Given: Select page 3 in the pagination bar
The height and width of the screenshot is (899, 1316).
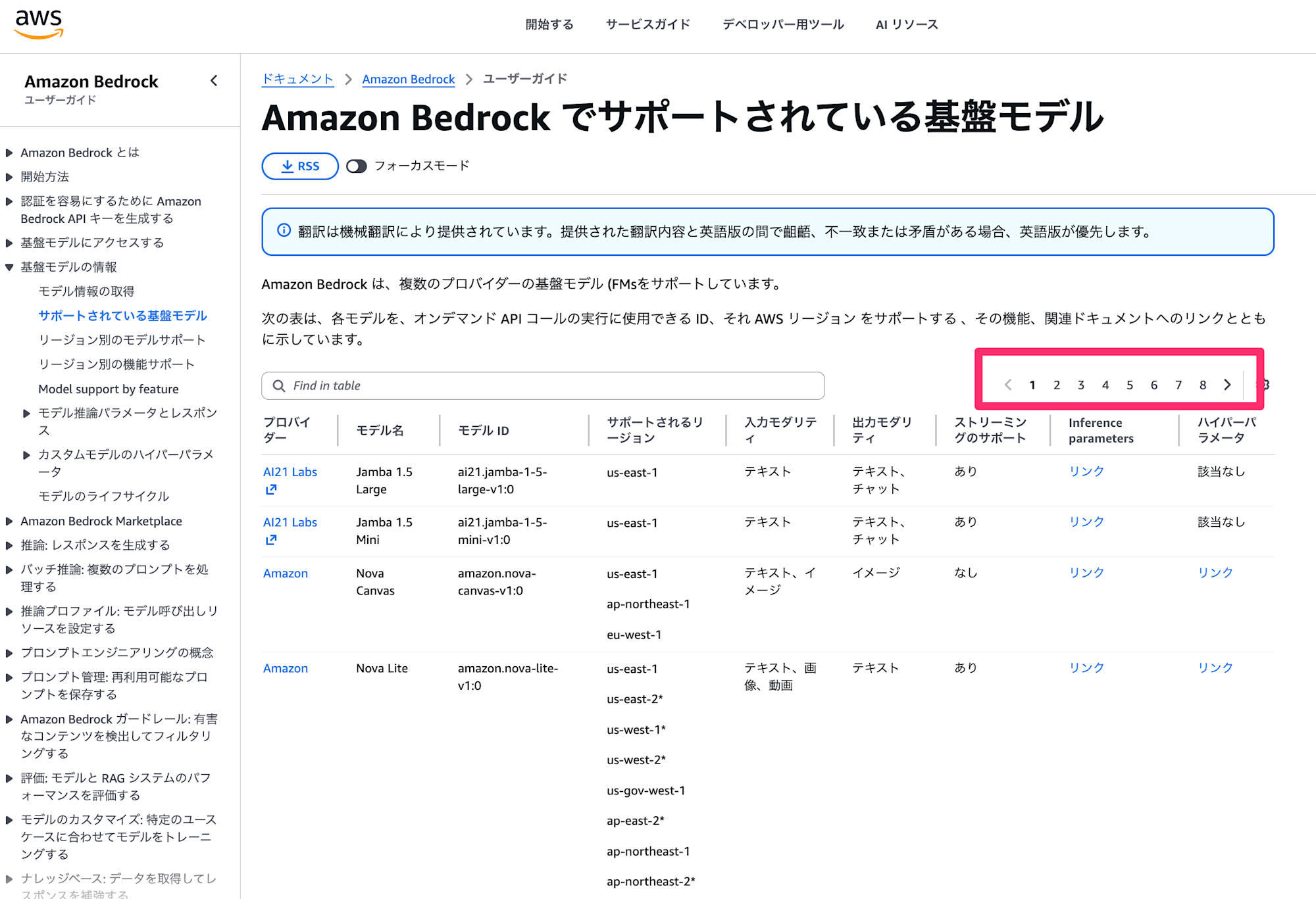Looking at the screenshot, I should 1081,385.
